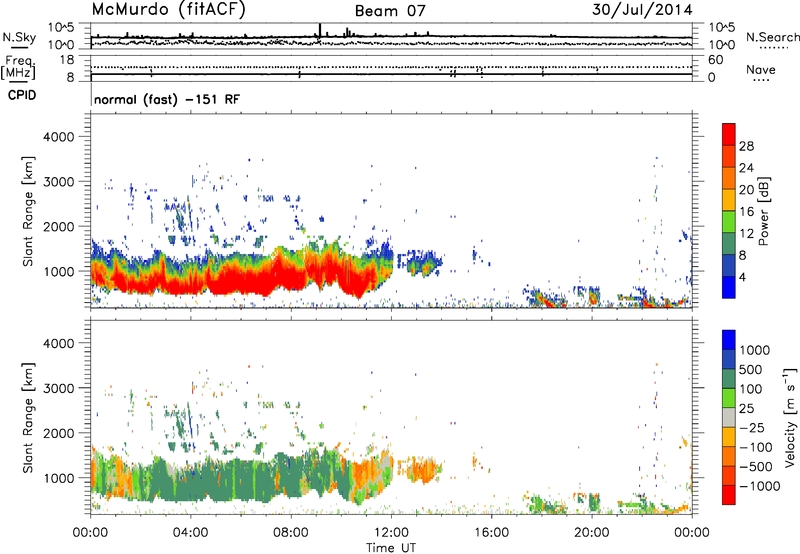Pick the yellow-orange 16–20 dB power swatch
The height and width of the screenshot is (554, 800).
(729, 200)
